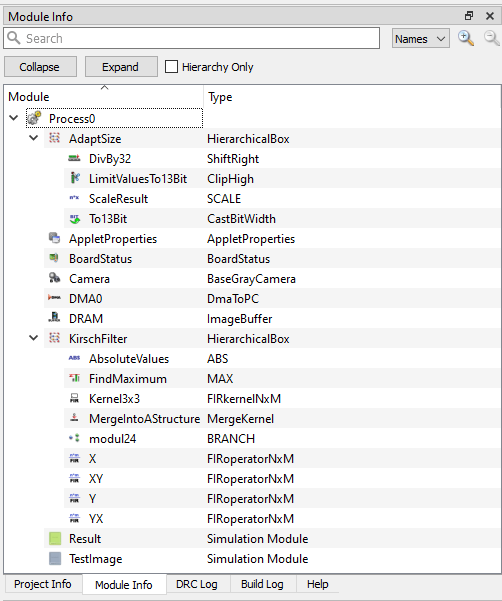
Task: Collapse the KirschFilter hierarchical box
Action: click(34, 338)
